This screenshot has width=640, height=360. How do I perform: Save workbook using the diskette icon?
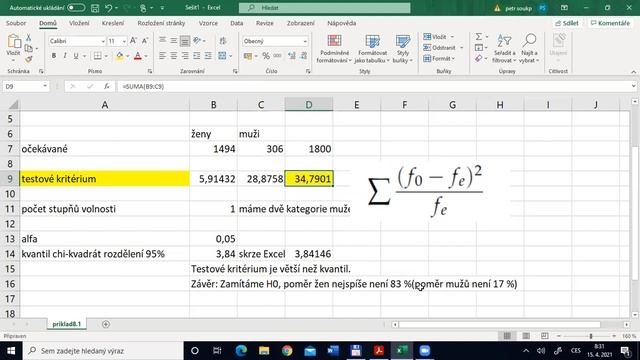95,8
